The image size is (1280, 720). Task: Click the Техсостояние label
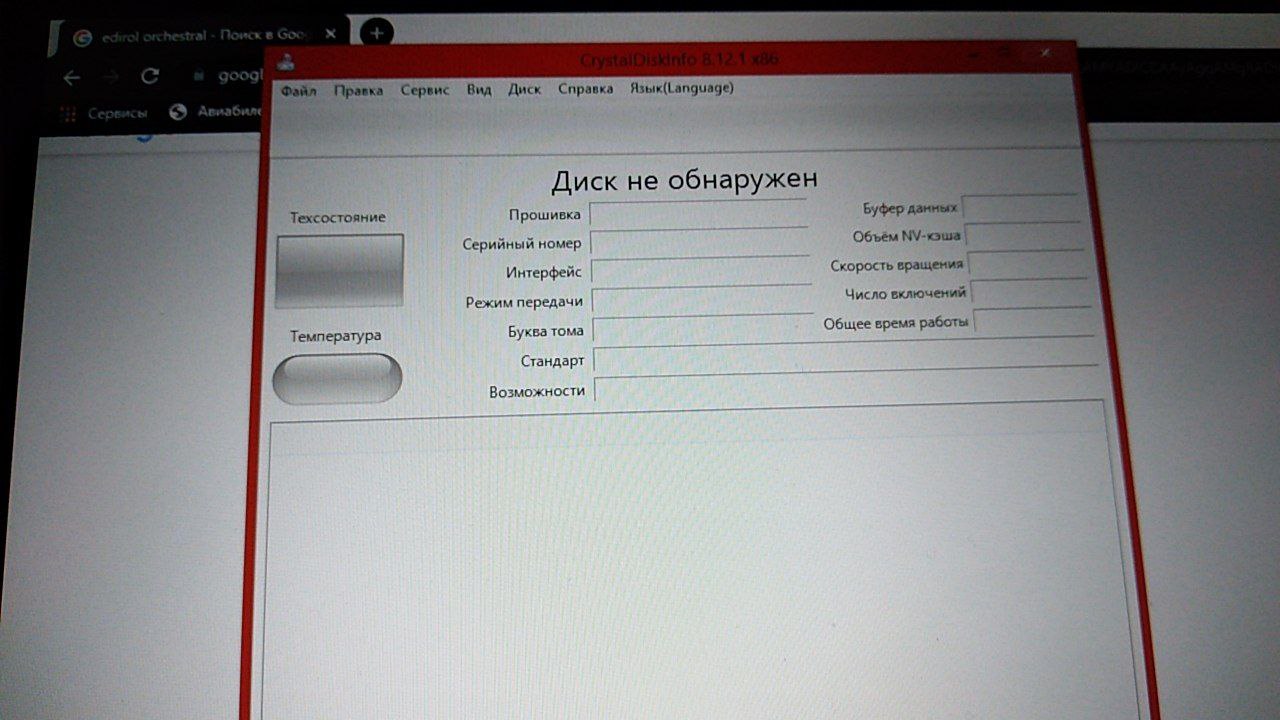point(338,217)
